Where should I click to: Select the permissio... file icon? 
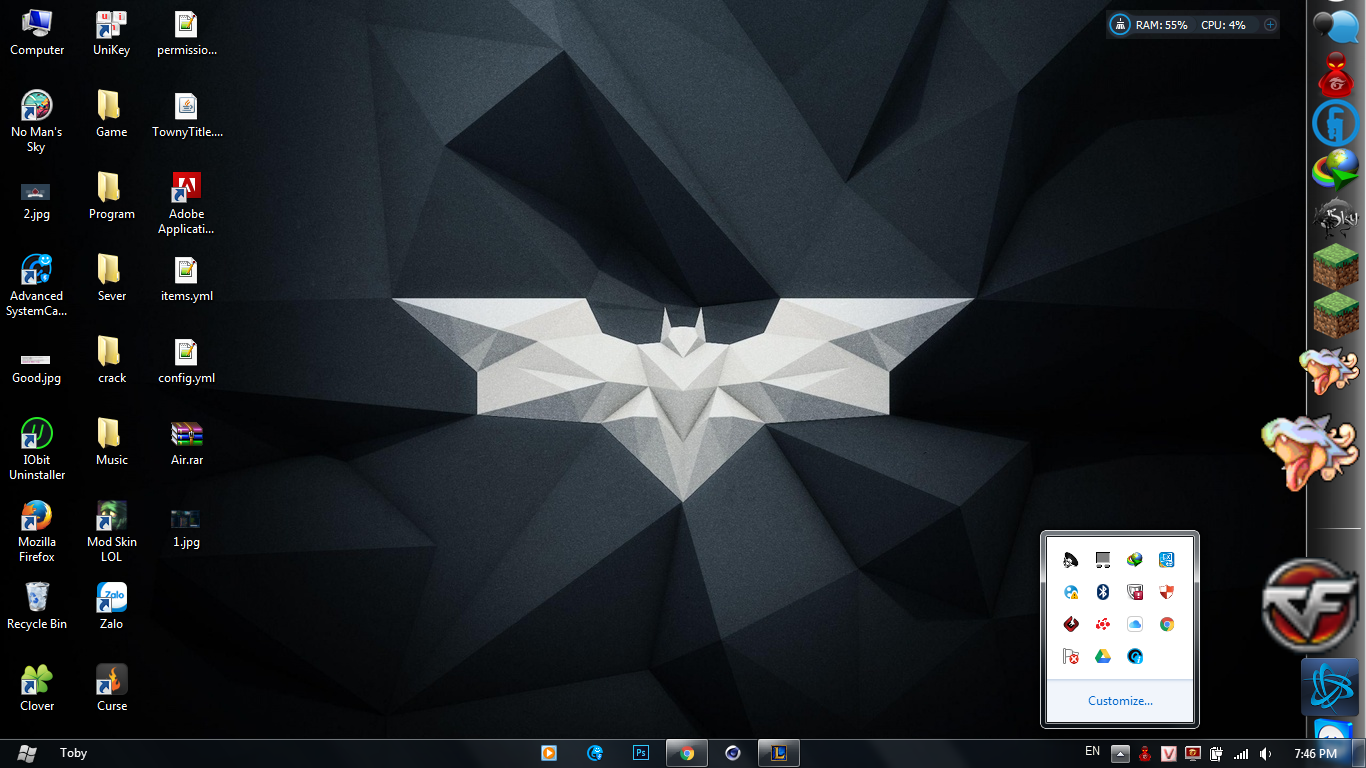click(186, 32)
